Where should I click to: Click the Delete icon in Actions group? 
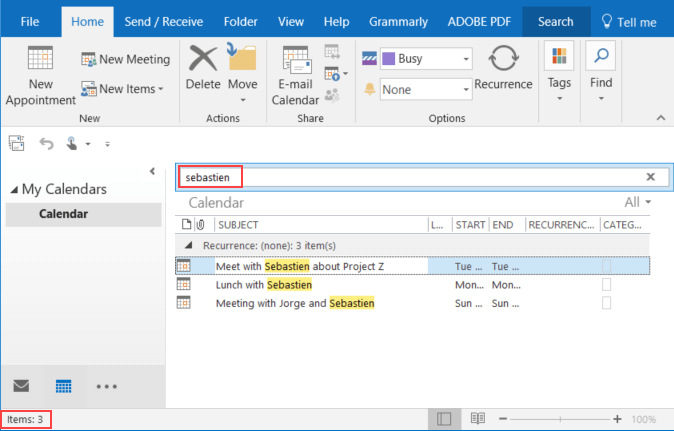[203, 60]
